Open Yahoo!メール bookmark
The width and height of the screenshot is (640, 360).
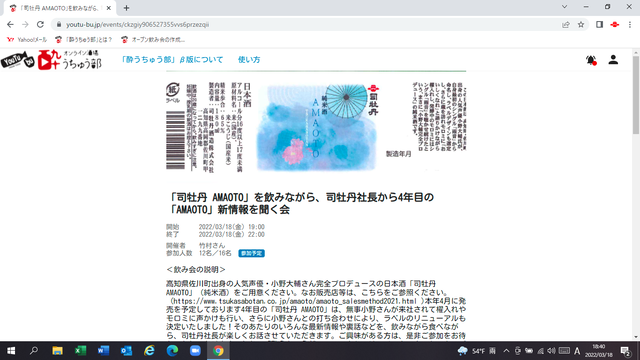click(x=27, y=40)
